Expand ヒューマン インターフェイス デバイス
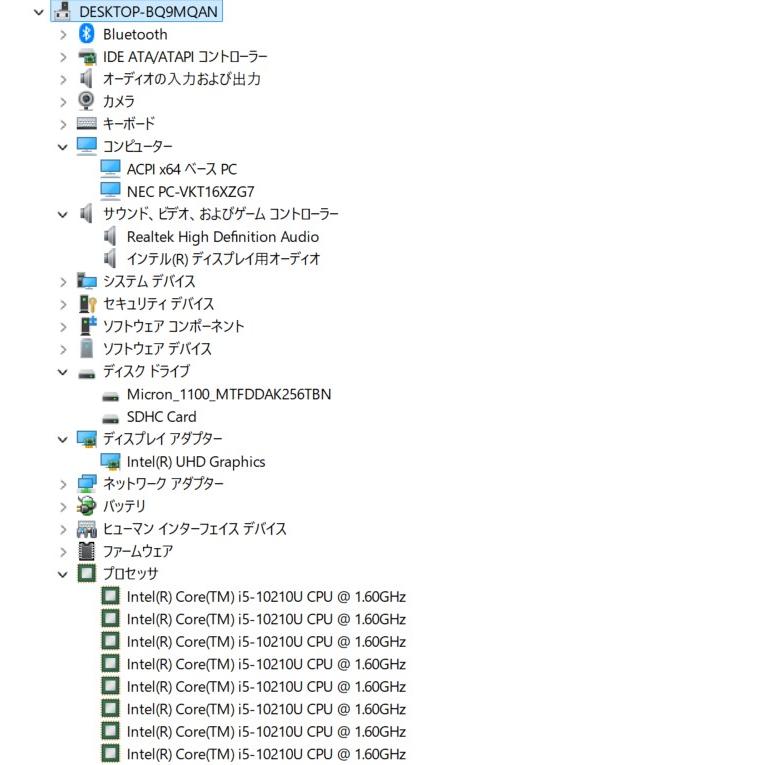The image size is (765, 765). pyautogui.click(x=63, y=529)
